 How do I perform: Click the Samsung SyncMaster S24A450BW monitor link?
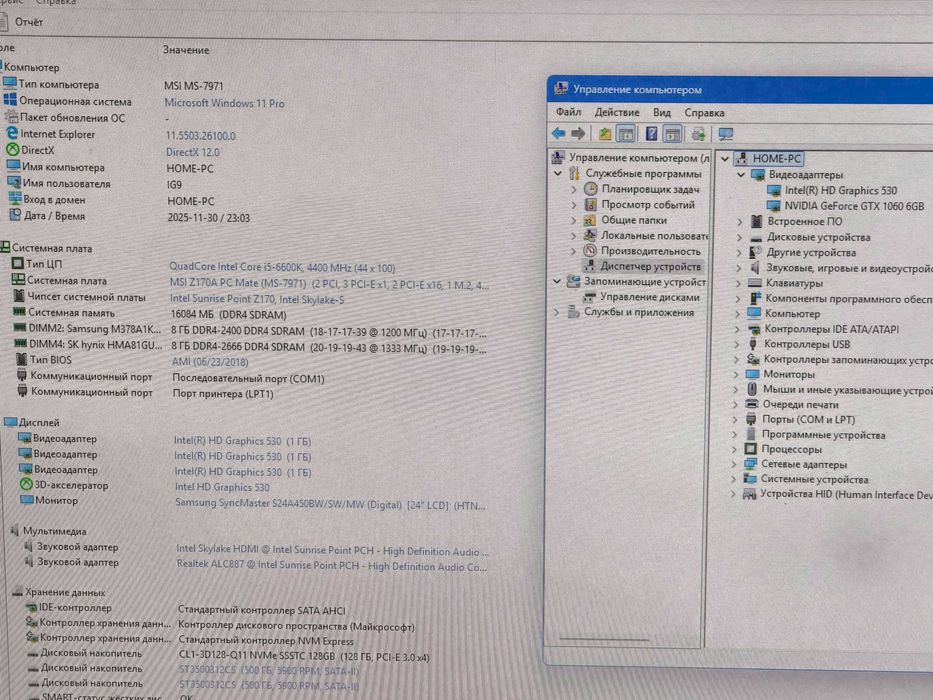[x=330, y=504]
